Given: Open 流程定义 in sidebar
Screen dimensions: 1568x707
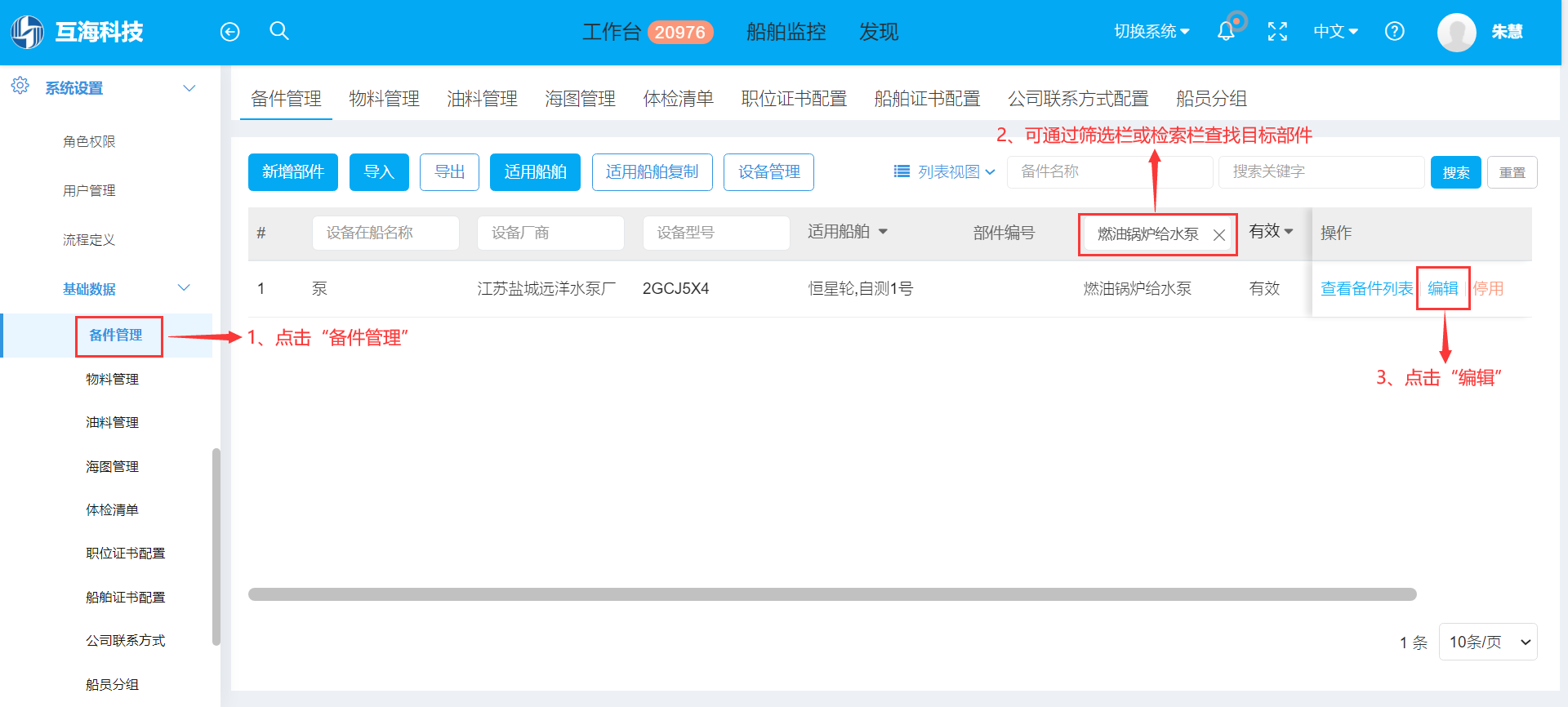Looking at the screenshot, I should [89, 240].
